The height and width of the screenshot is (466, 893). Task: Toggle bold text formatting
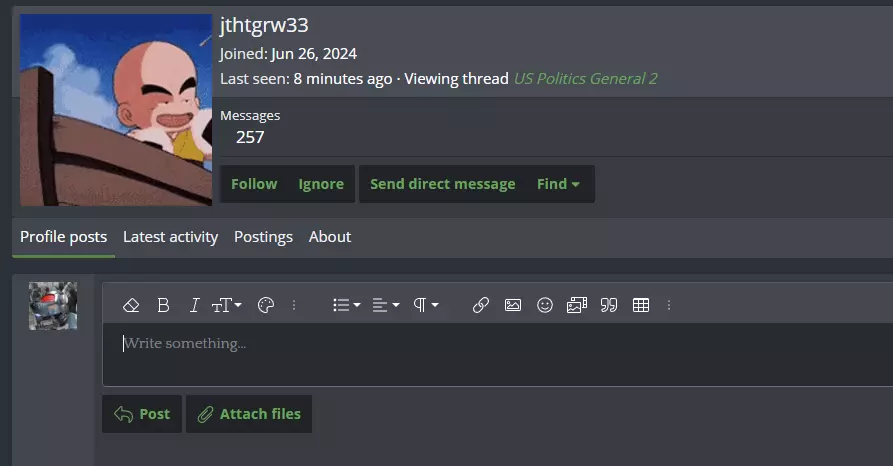tap(163, 305)
